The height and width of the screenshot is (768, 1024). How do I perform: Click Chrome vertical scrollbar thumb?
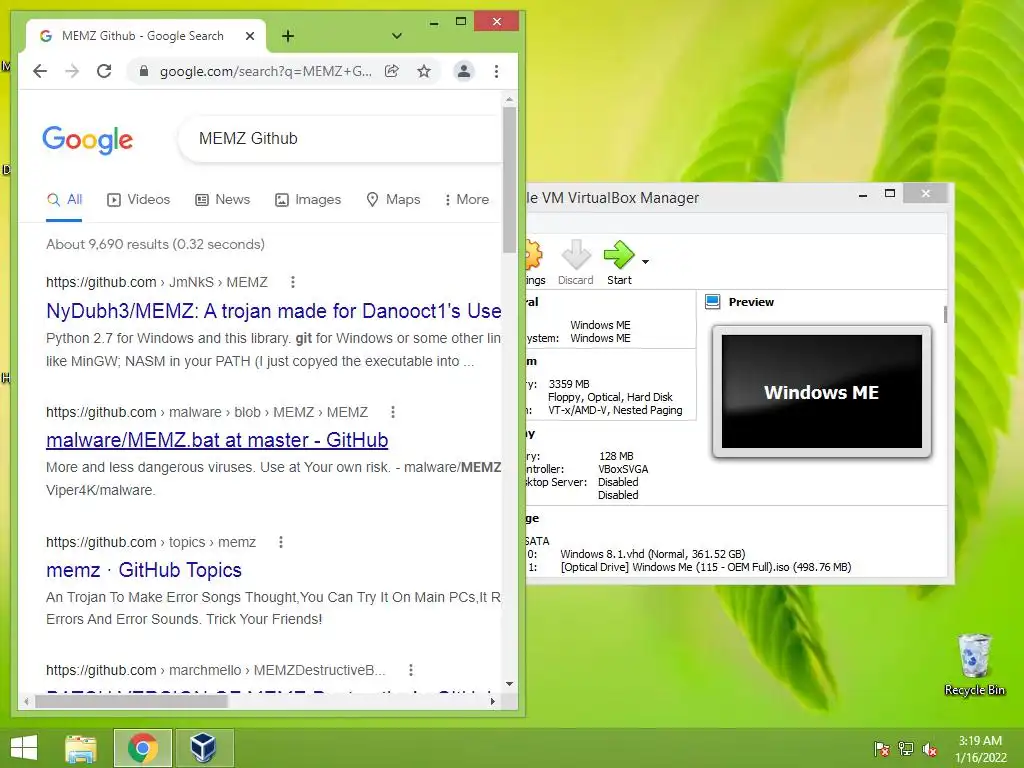click(509, 180)
